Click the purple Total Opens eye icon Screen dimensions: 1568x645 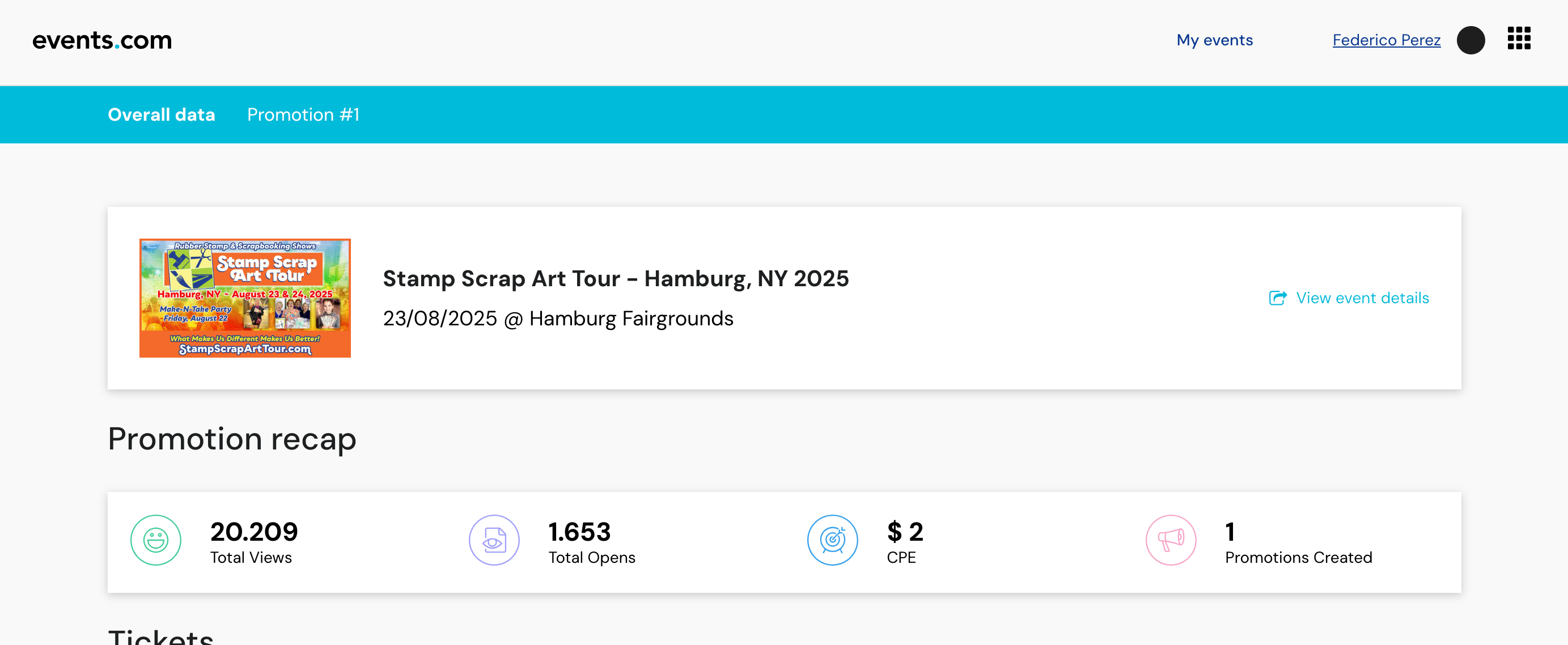[494, 540]
